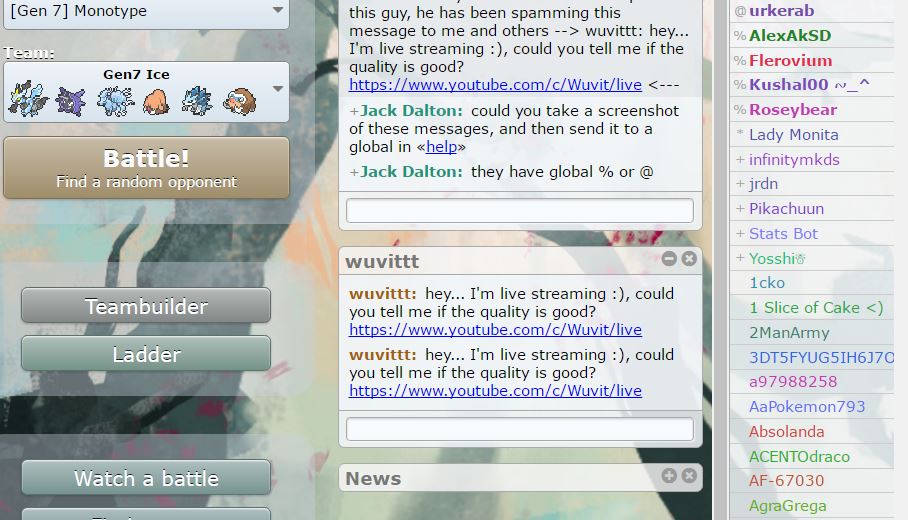
Task: Select user Stats Bot in the user list
Action: [812, 233]
